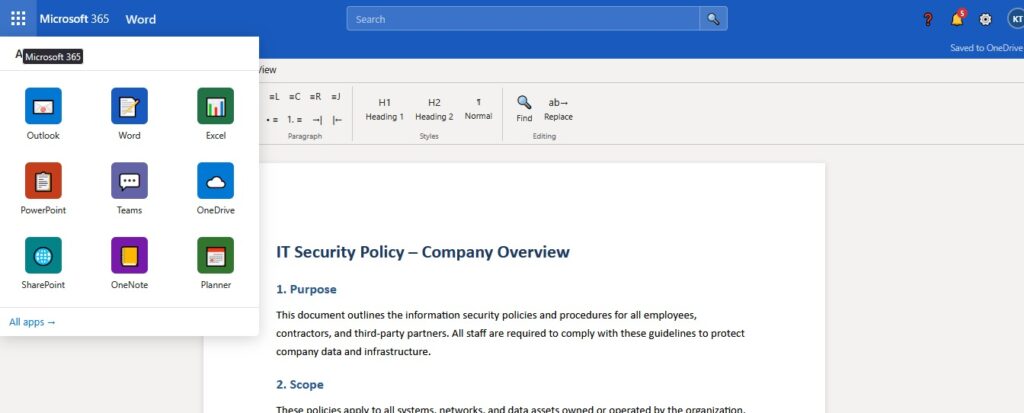The image size is (1024, 413).
Task: Apply the Normal paragraph style
Action: [x=479, y=109]
